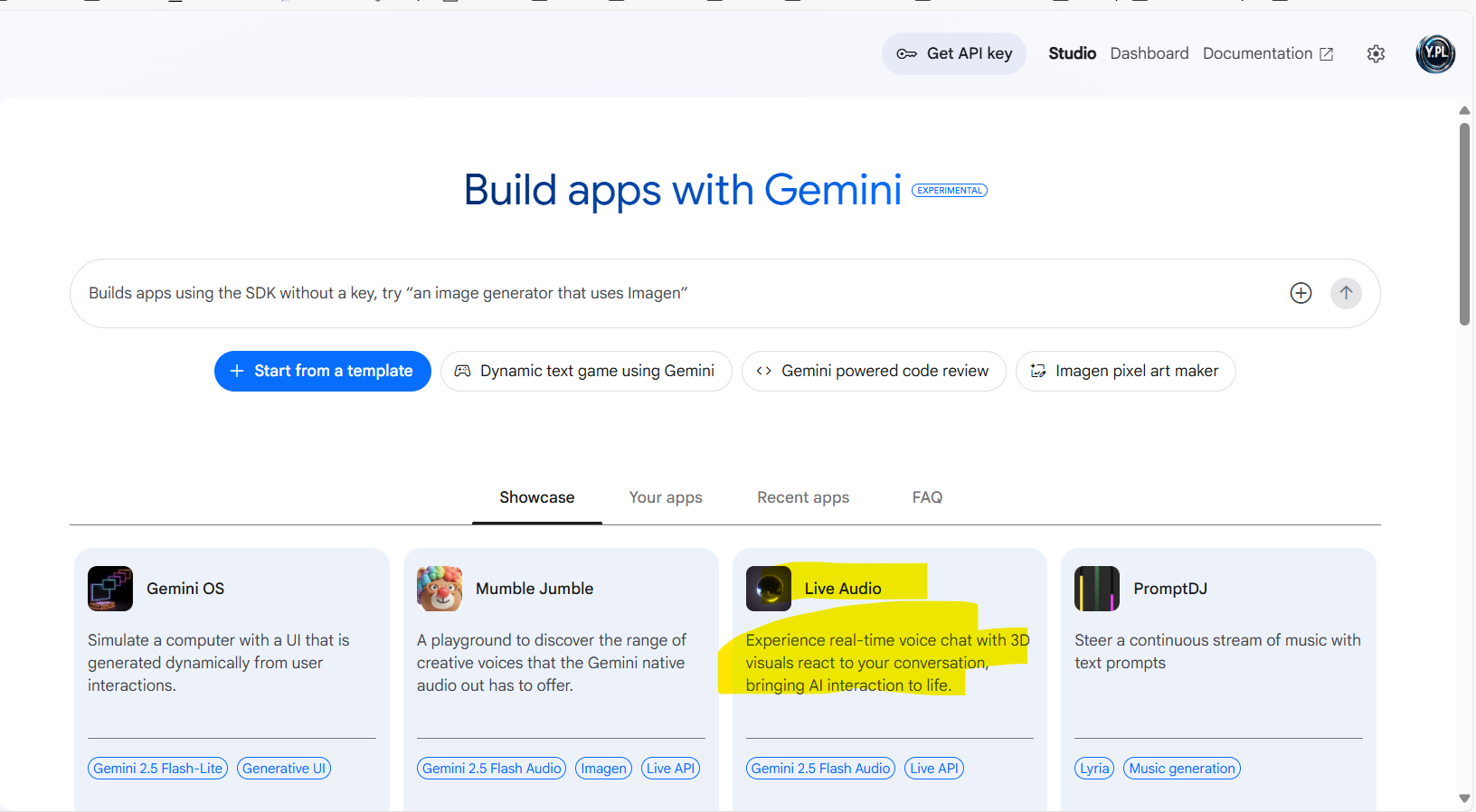Choose Gemini powered code review

pos(874,371)
